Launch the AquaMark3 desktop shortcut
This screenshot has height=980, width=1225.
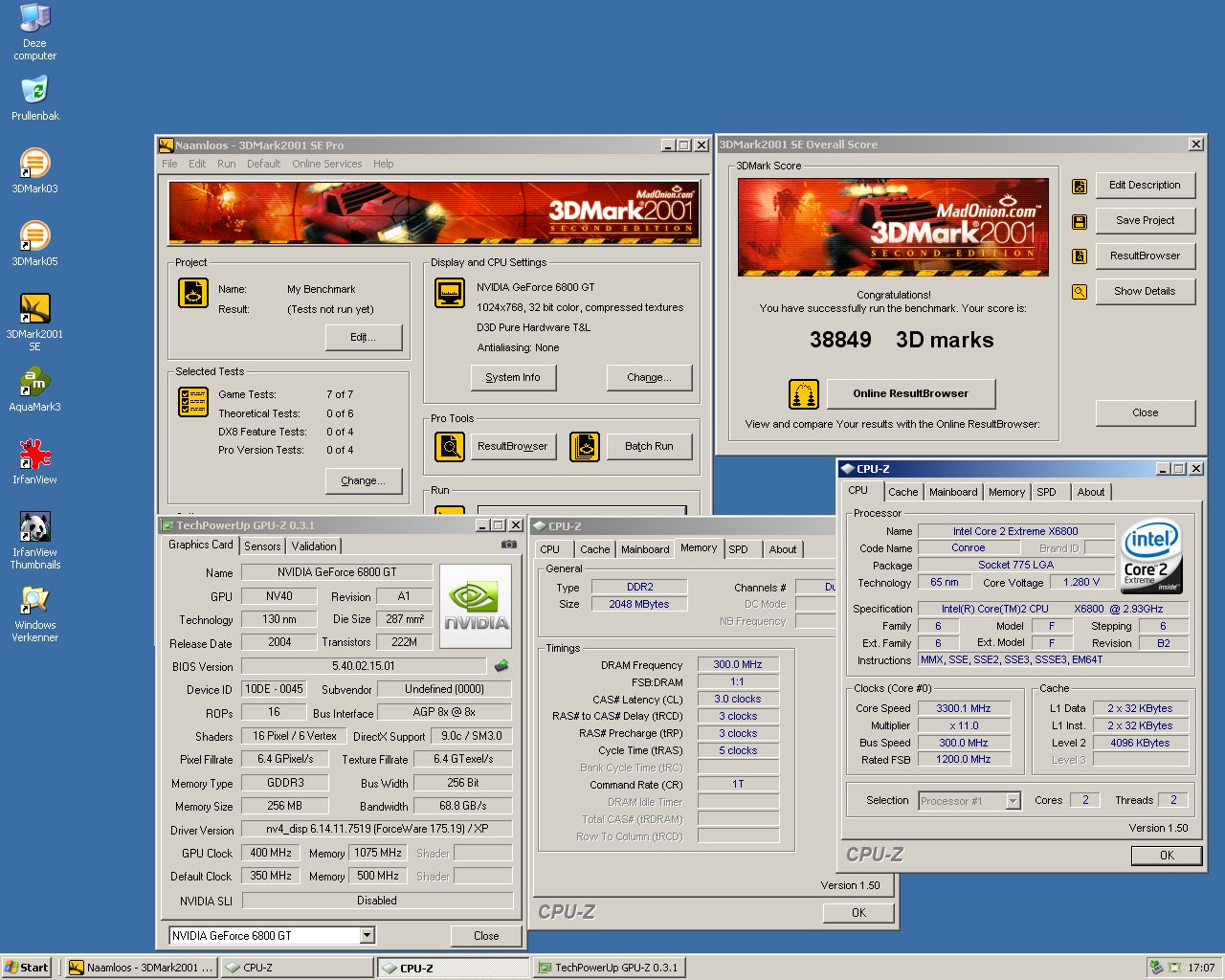(x=34, y=390)
